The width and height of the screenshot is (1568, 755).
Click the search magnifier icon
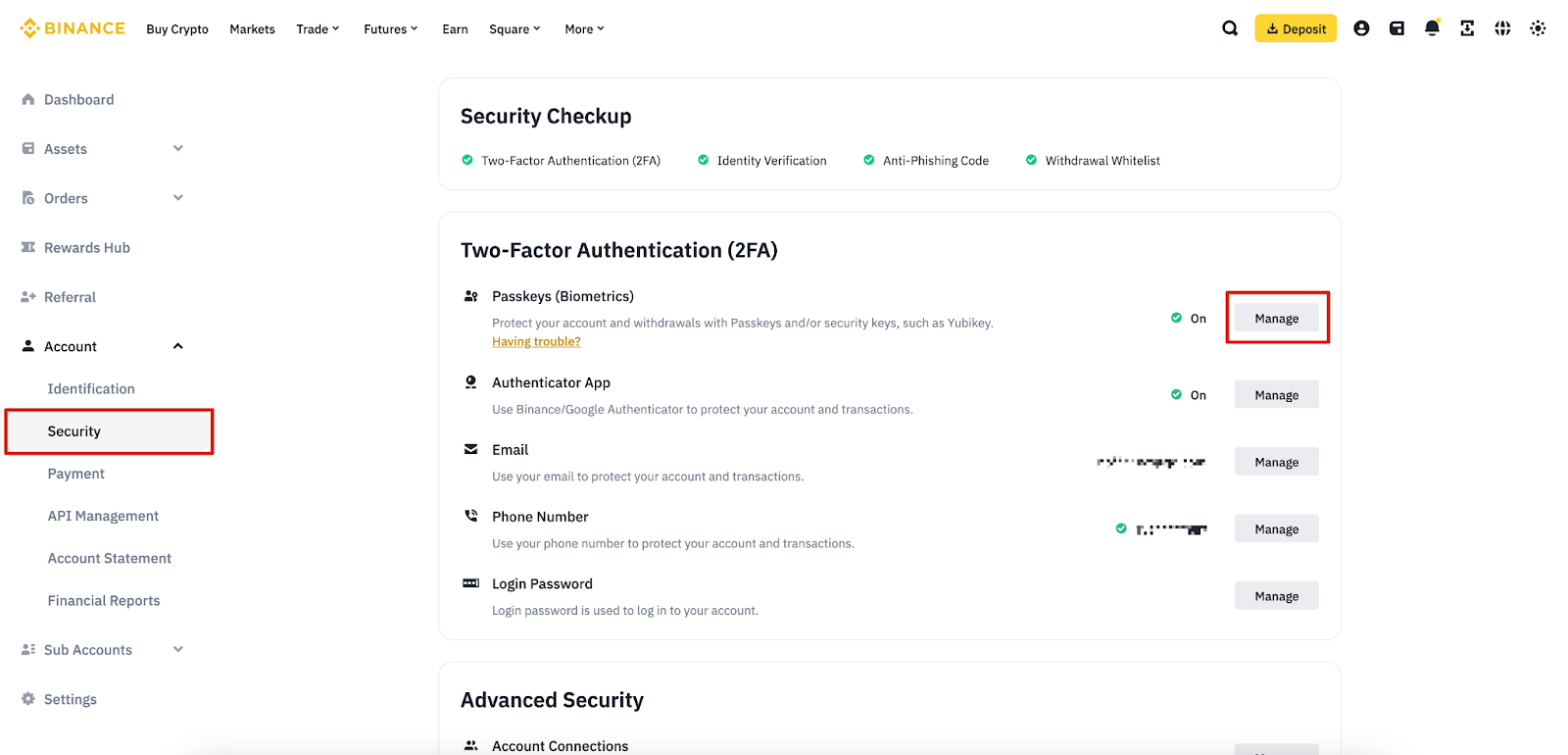pos(1229,28)
